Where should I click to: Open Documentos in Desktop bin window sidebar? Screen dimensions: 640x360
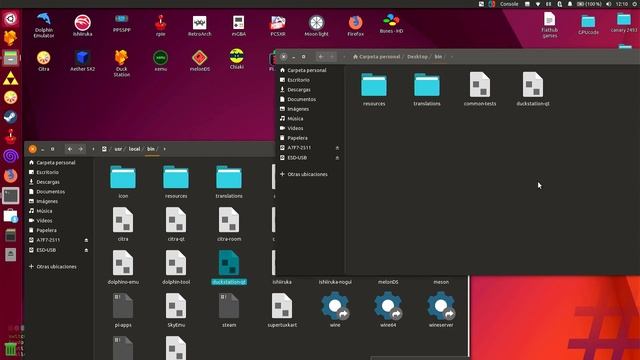pyautogui.click(x=301, y=99)
